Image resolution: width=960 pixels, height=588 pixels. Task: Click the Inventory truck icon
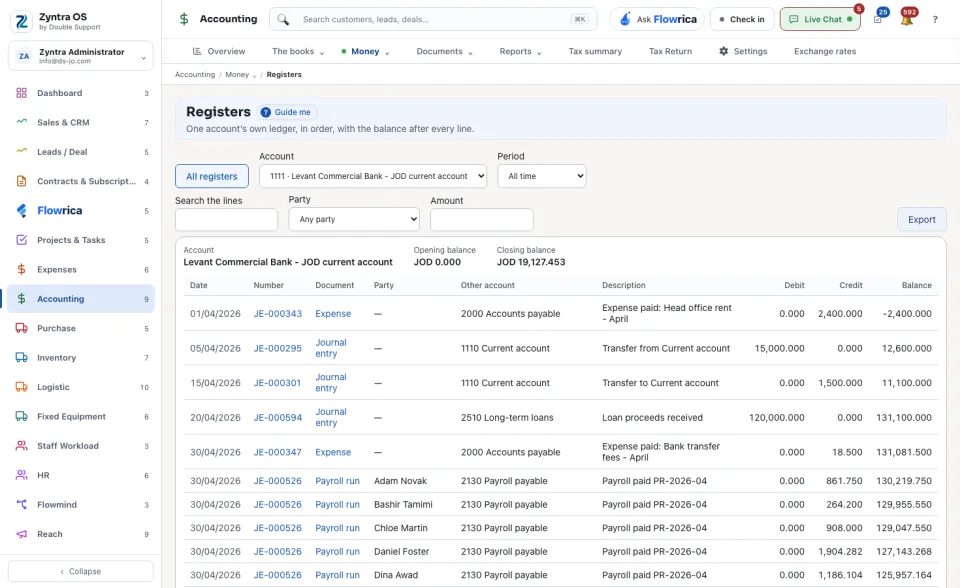tap(21, 358)
